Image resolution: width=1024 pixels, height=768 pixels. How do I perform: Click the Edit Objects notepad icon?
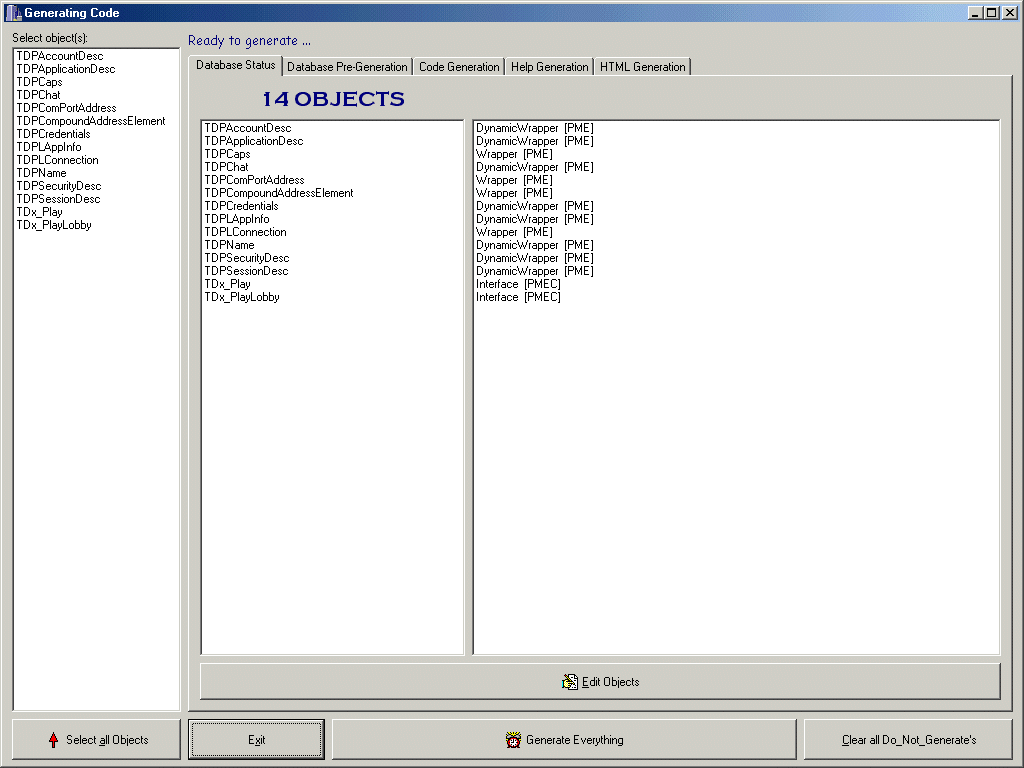[570, 682]
